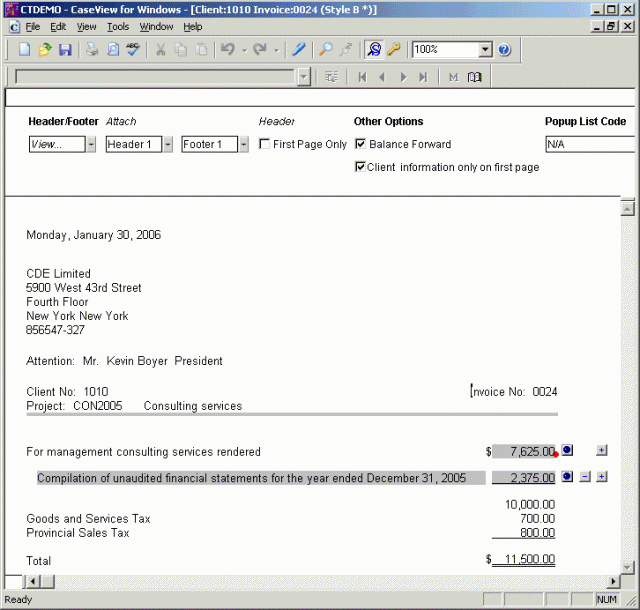The image size is (640, 610).
Task: Click the plus button beside 7,625.00
Action: point(601,451)
